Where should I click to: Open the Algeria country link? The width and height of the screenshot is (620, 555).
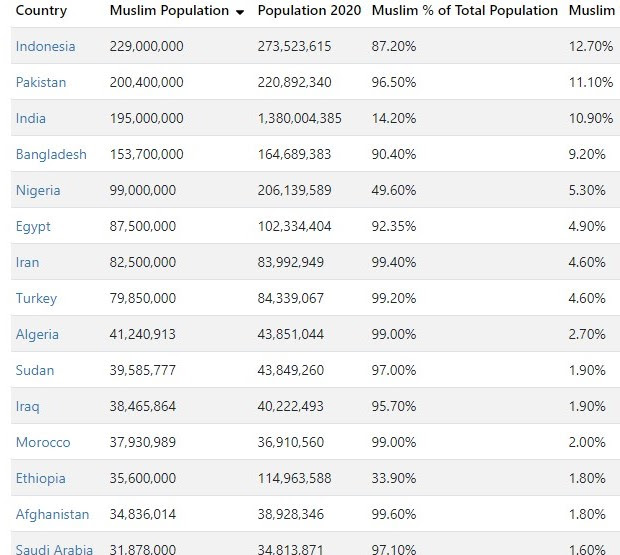(37, 335)
